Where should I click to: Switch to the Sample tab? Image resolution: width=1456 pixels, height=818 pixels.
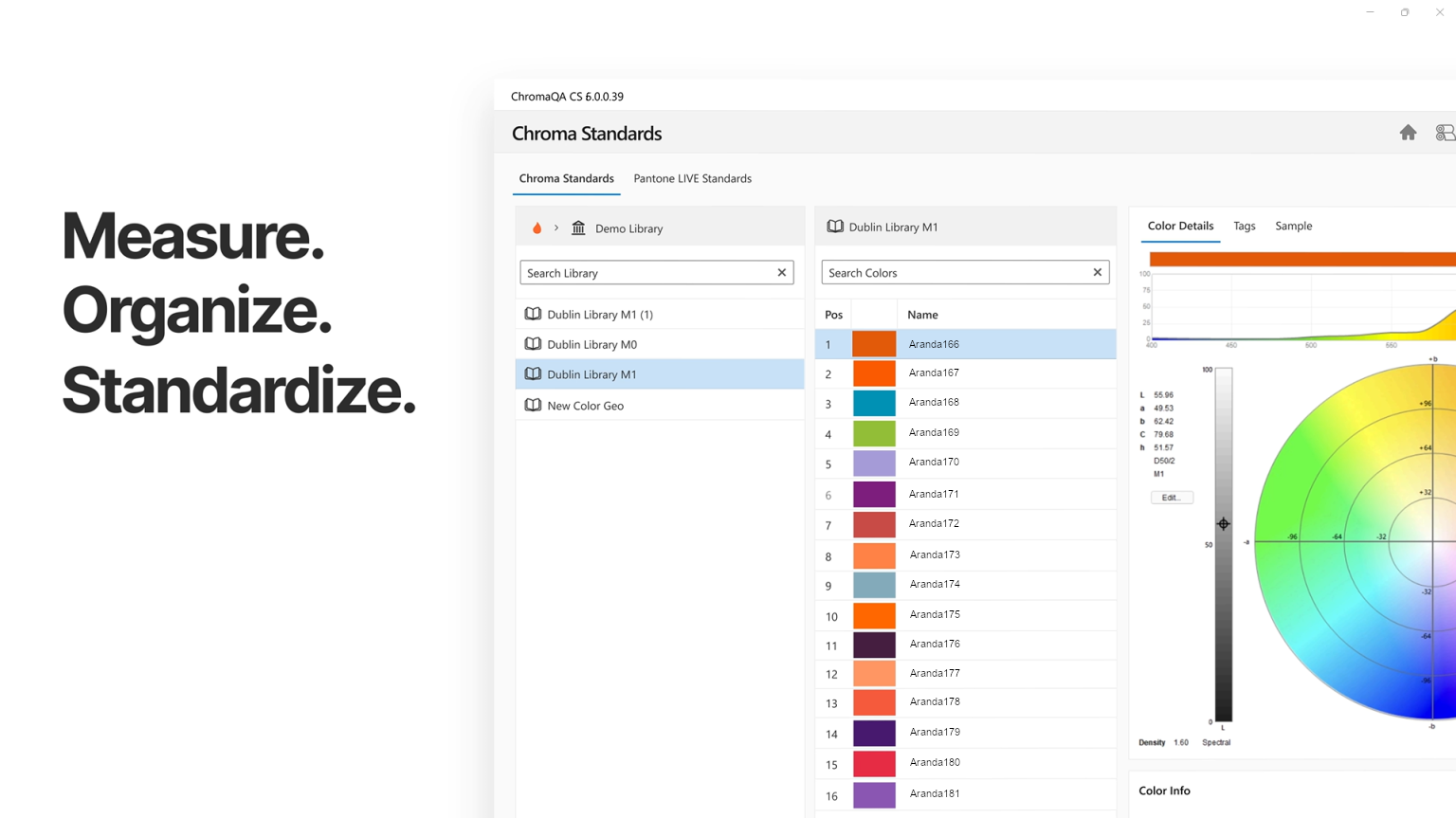[1293, 226]
